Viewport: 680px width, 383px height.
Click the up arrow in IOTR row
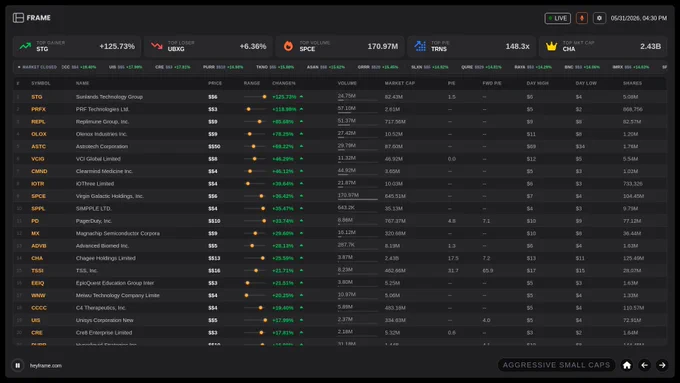click(x=301, y=184)
